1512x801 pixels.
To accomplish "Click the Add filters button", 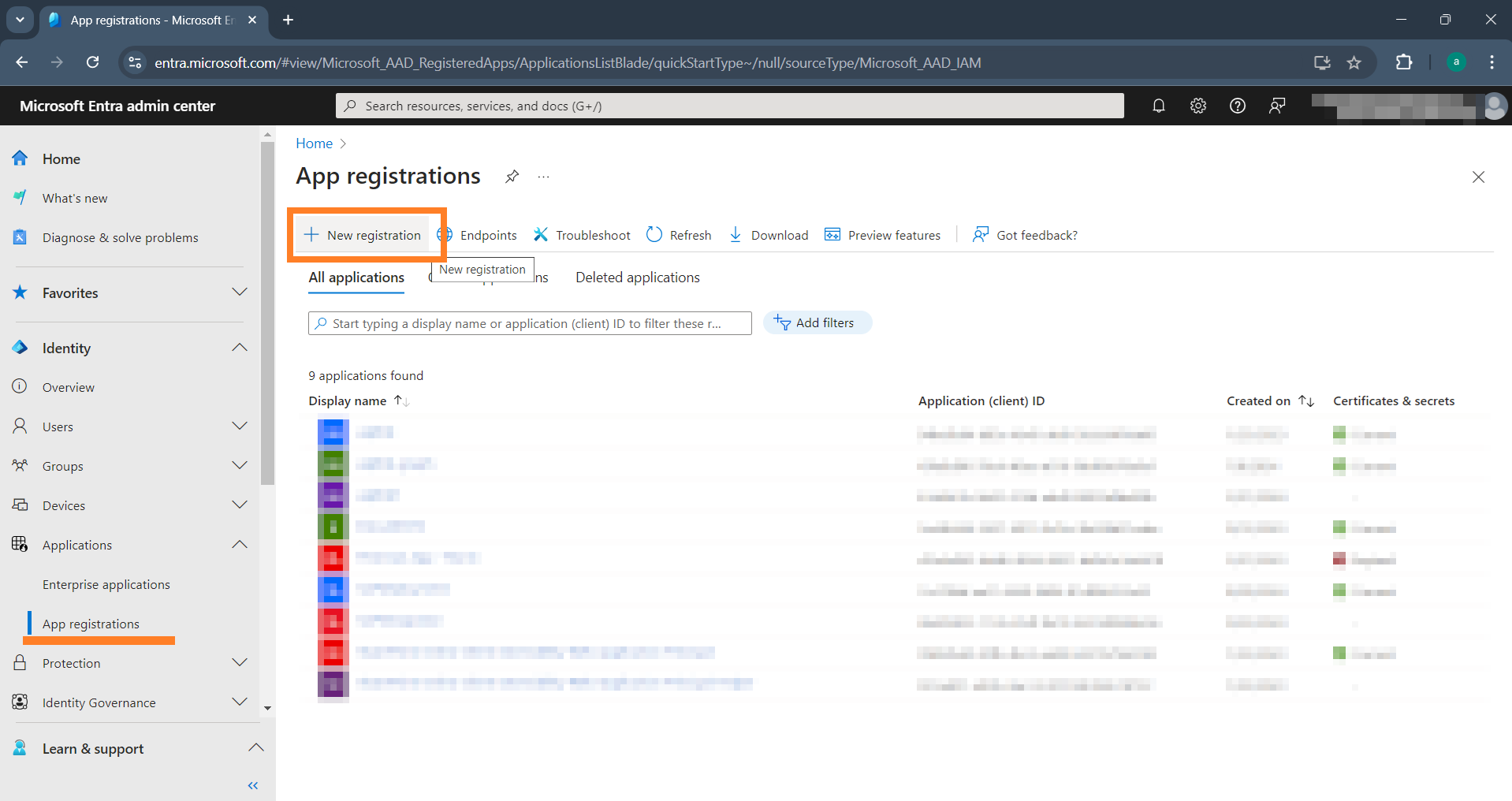I will (817, 322).
